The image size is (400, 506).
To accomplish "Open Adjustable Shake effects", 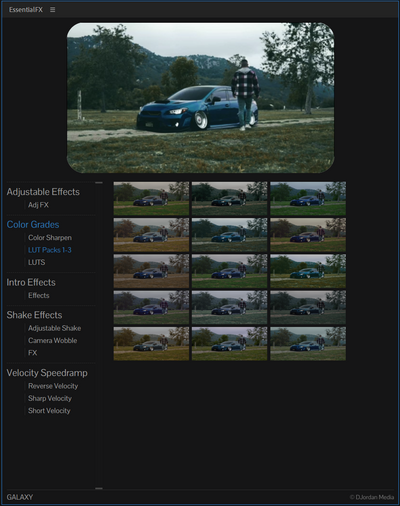I will (54, 328).
